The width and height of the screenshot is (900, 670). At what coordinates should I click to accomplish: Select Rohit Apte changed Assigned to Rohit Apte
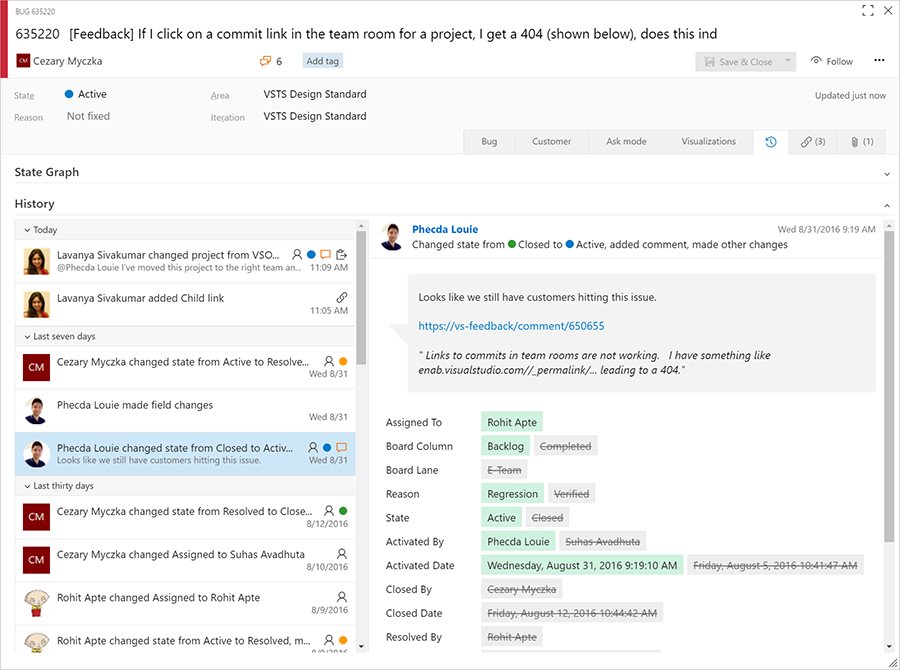(185, 603)
